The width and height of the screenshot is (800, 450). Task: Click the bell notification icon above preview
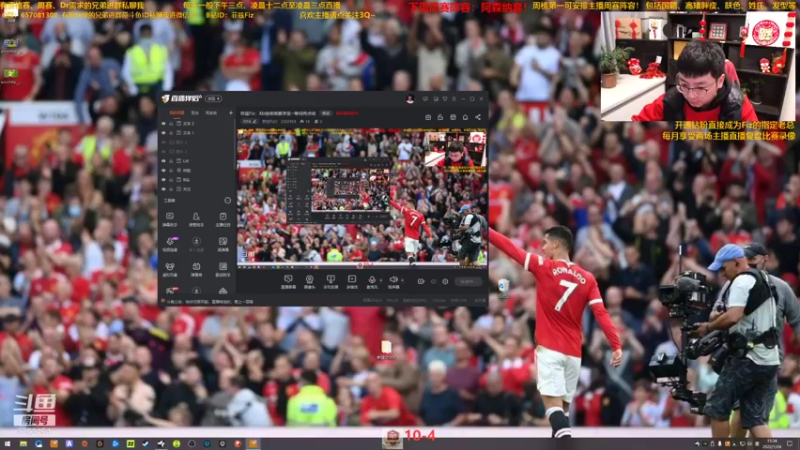pos(465,117)
